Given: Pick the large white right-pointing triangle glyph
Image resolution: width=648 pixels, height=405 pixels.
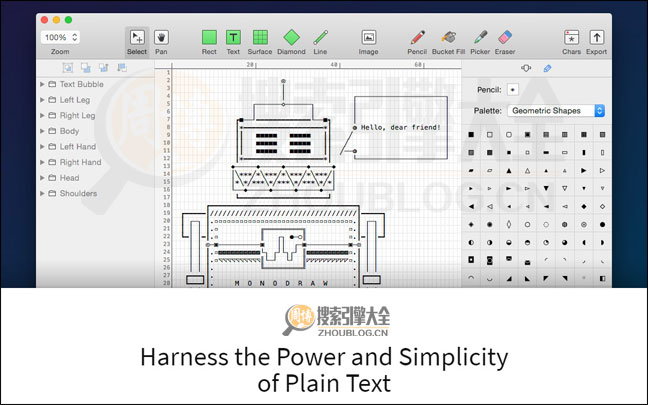Looking at the screenshot, I should [602, 170].
